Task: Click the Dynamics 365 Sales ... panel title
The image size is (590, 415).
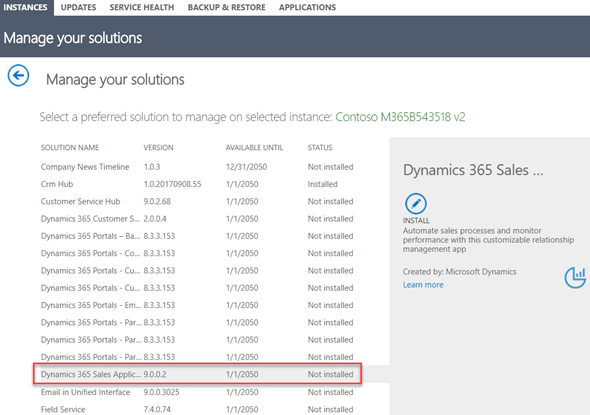Action: 473,170
